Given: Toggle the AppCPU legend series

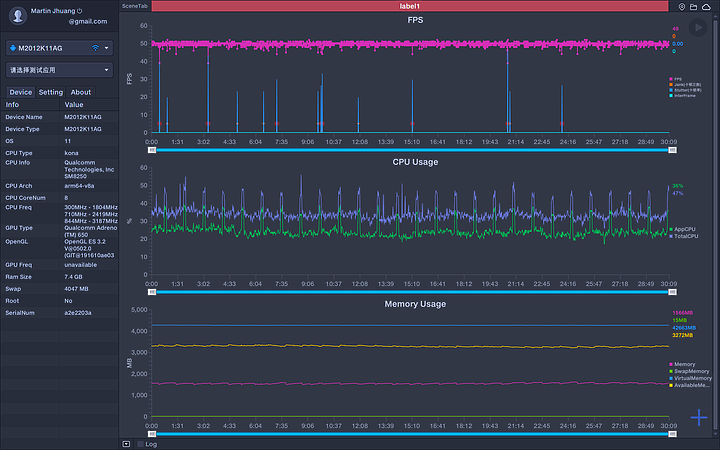Looking at the screenshot, I should pos(682,229).
